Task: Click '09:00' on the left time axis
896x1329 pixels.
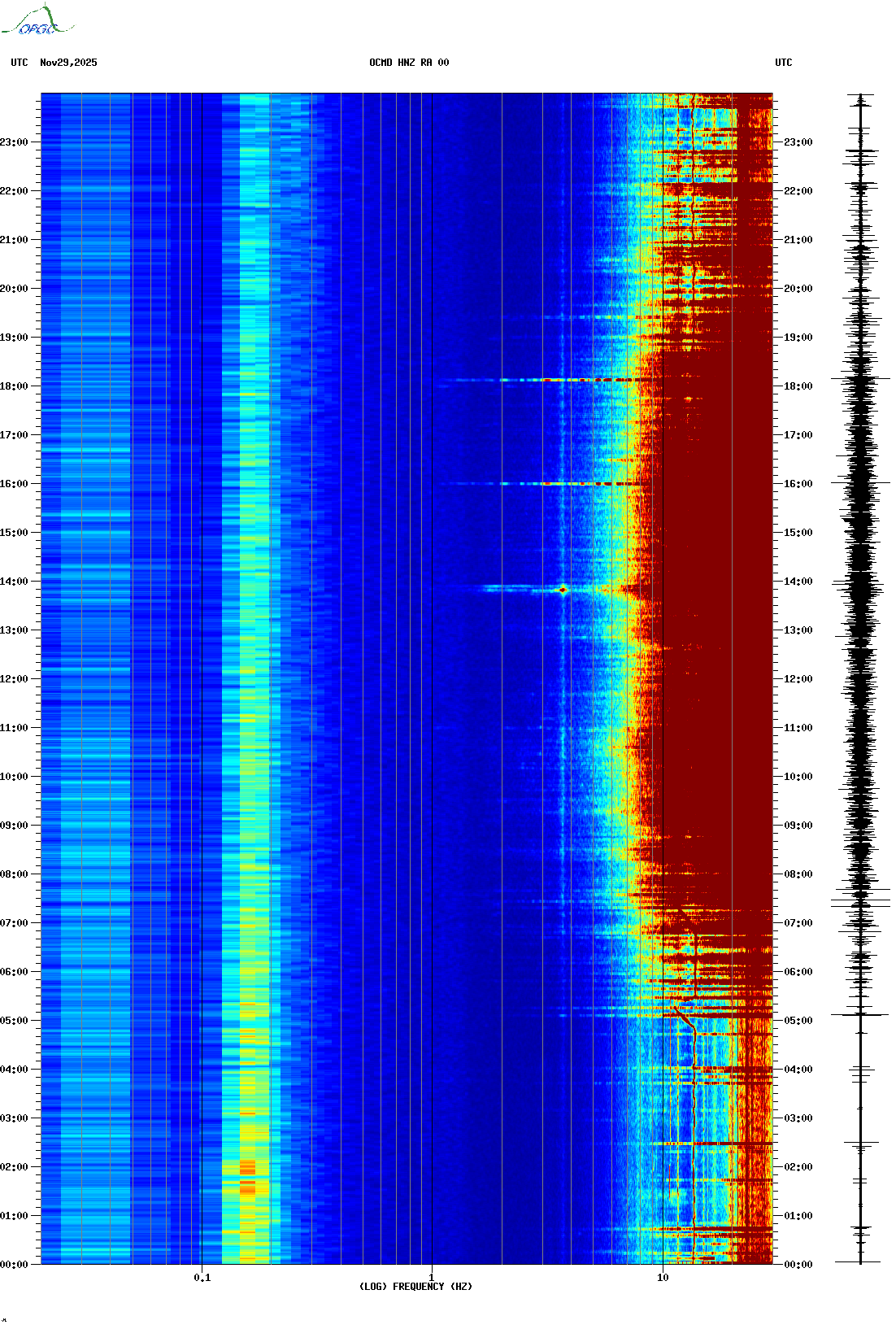Action: (14, 826)
